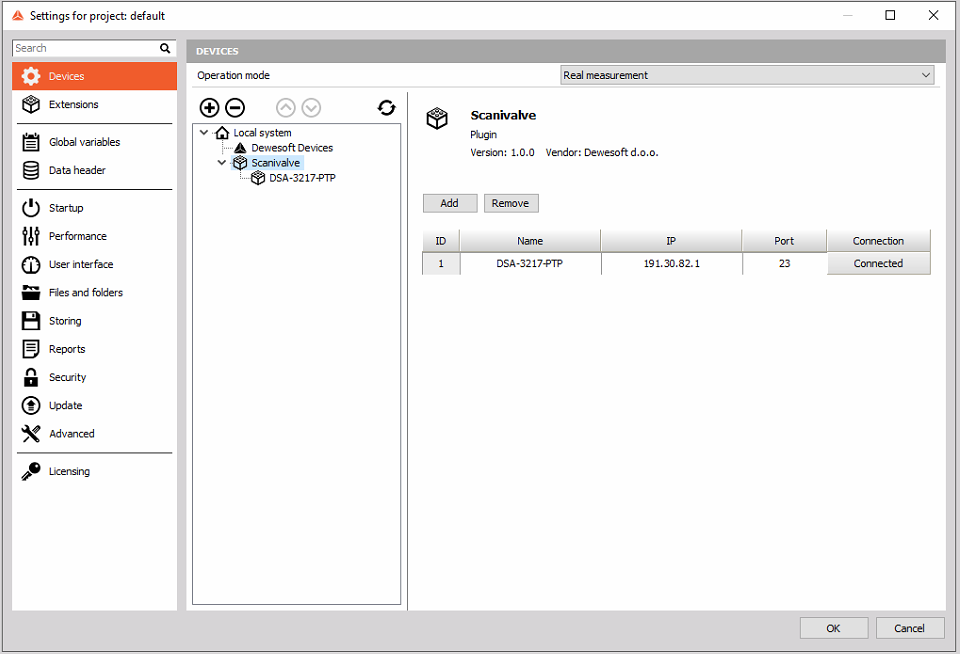Open Data header settings
This screenshot has width=960, height=654.
94,170
